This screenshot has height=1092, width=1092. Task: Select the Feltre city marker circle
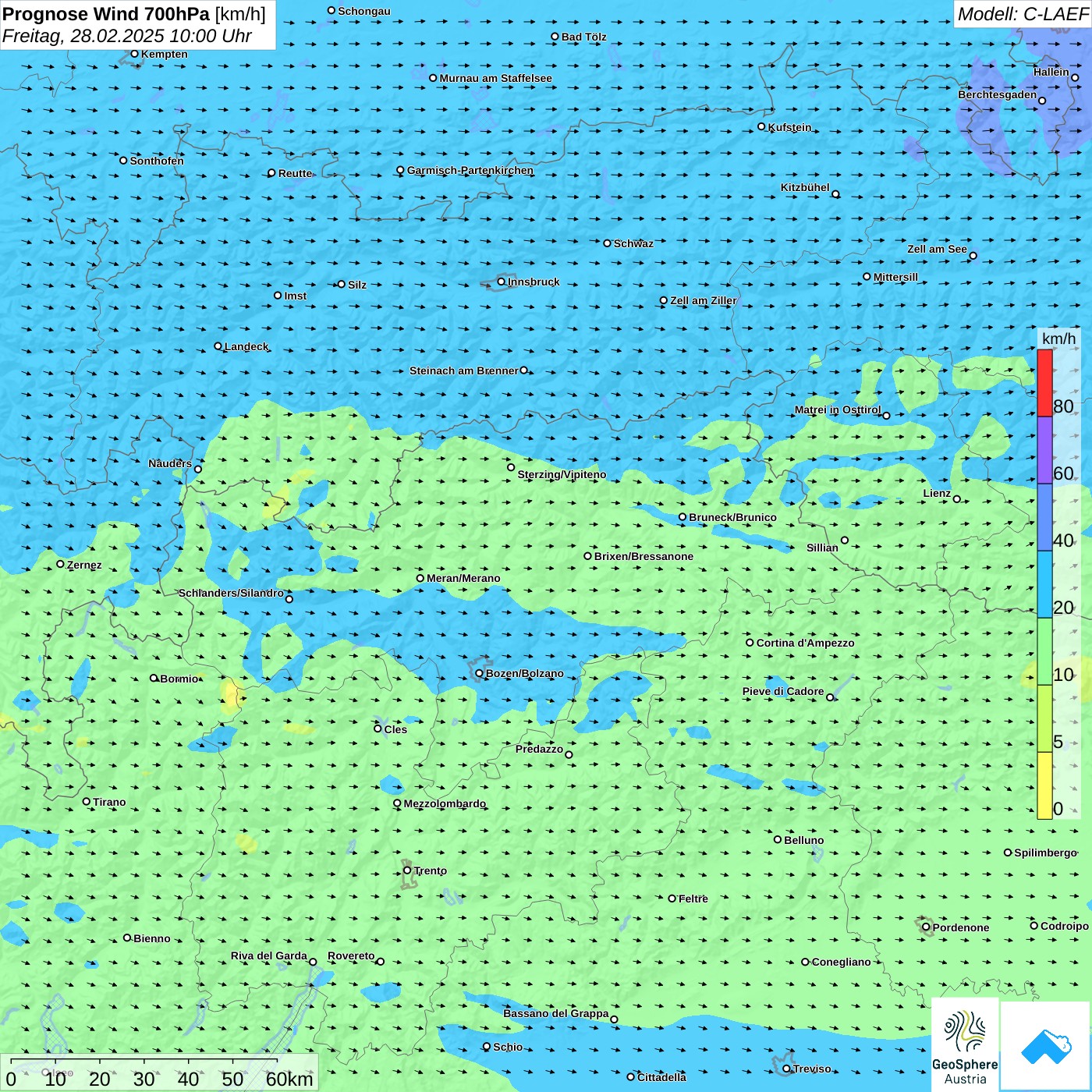click(672, 899)
